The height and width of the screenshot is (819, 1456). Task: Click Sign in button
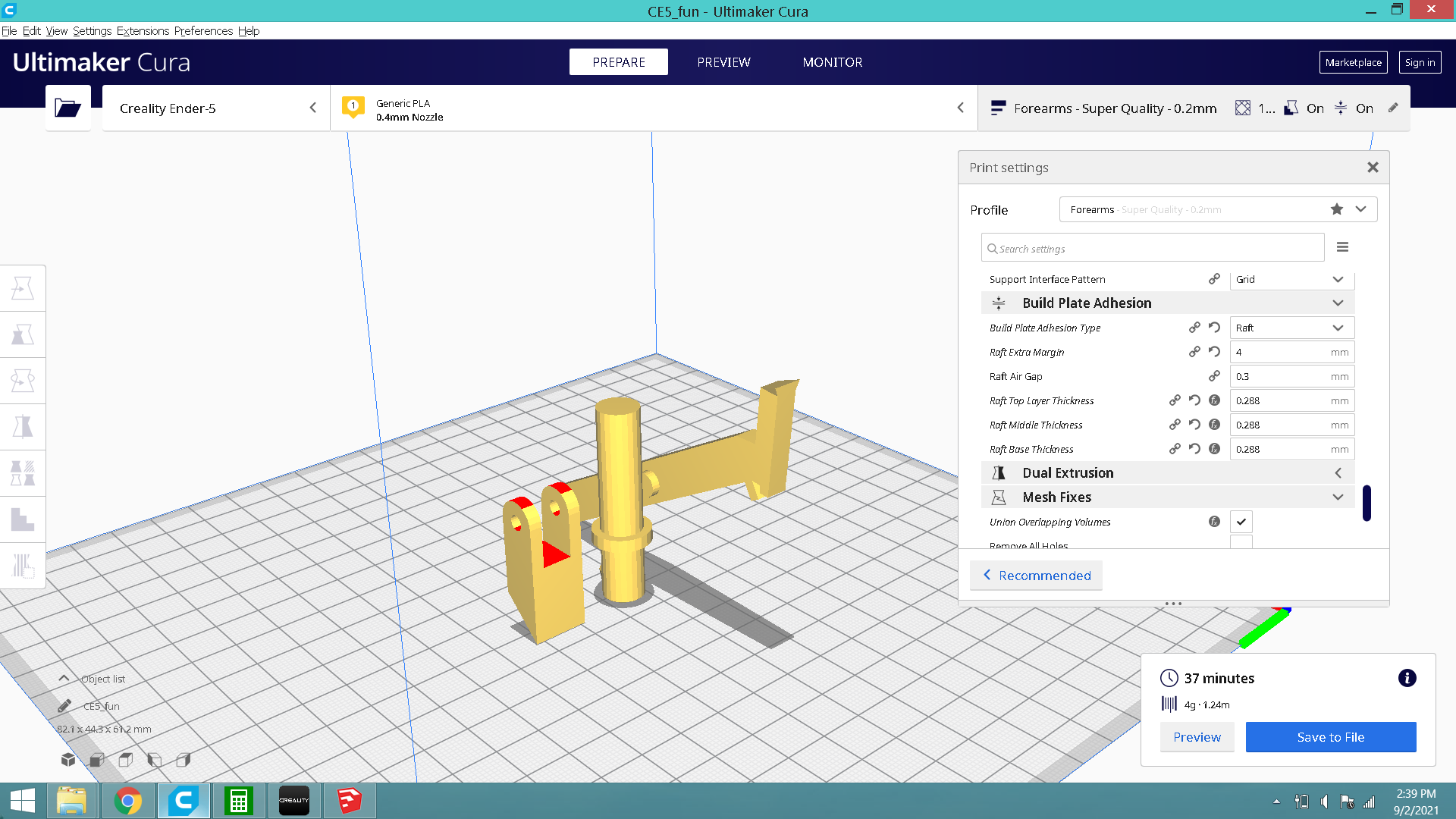pos(1420,62)
